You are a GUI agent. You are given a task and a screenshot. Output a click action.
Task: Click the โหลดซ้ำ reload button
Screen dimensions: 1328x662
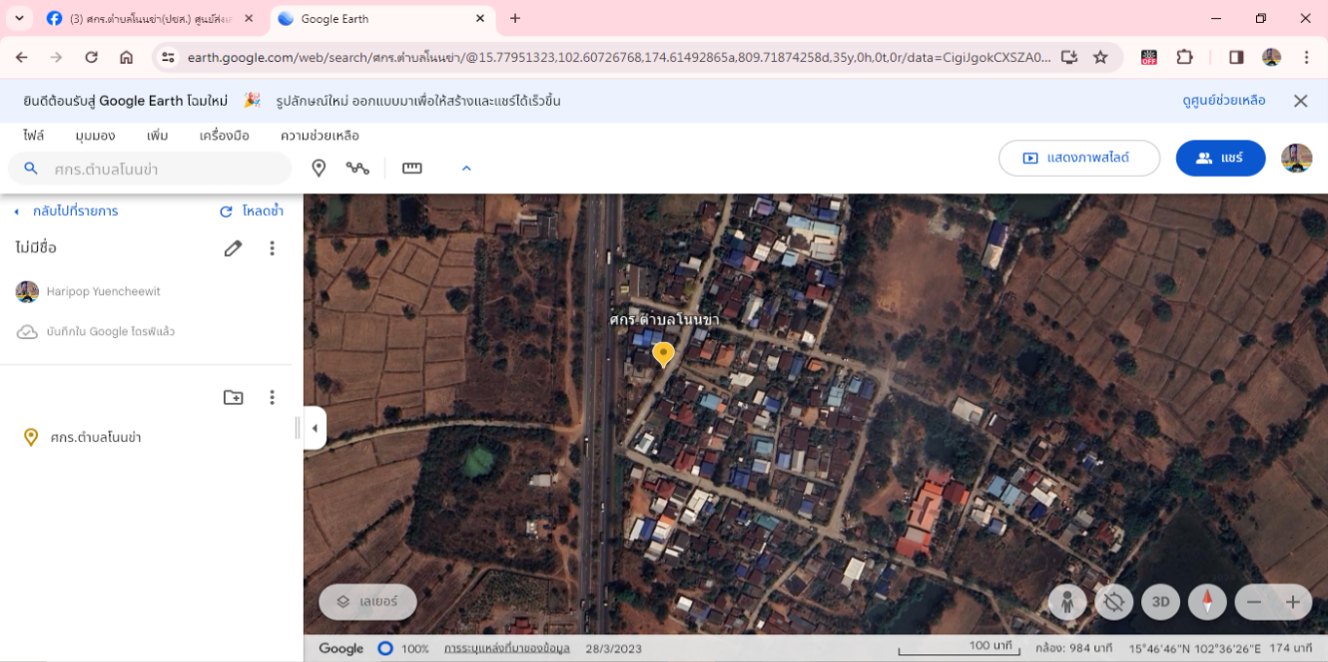pyautogui.click(x=251, y=211)
